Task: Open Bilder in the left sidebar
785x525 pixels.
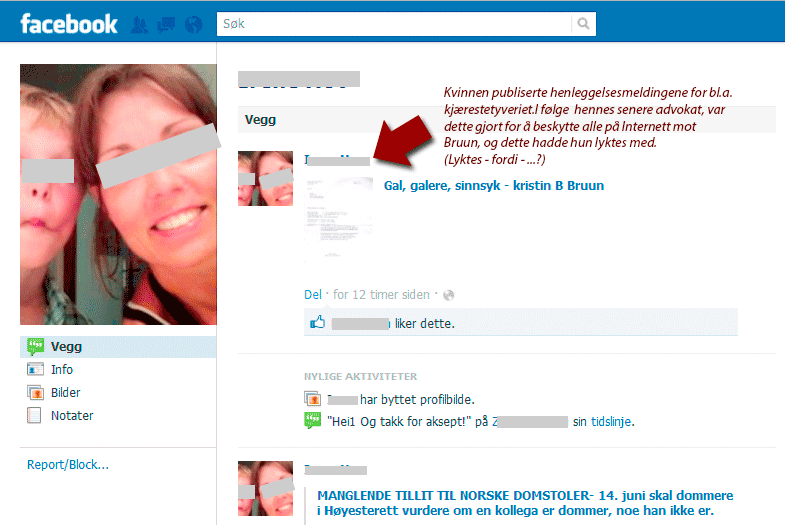Action: tap(65, 392)
